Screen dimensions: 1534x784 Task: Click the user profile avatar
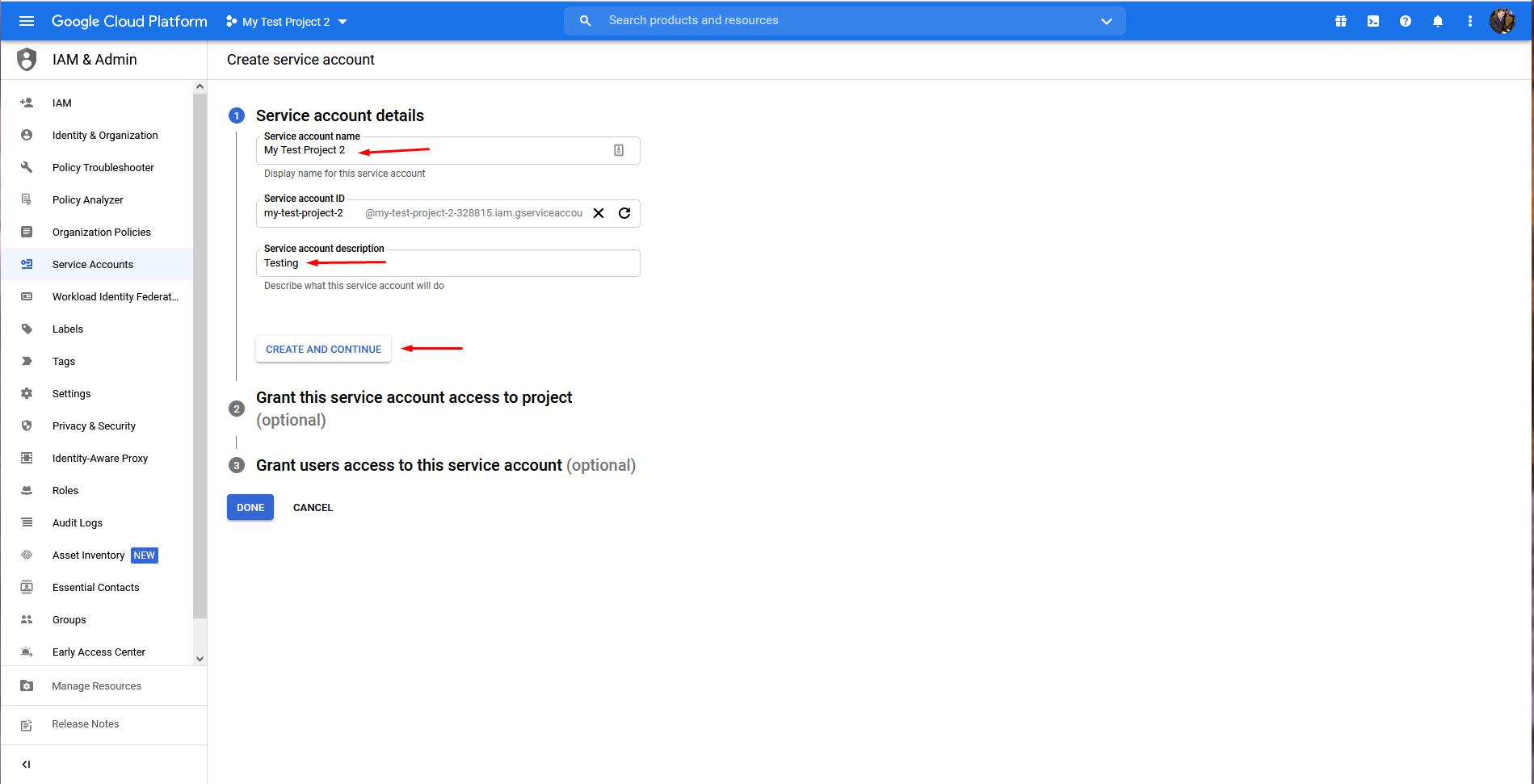coord(1502,21)
